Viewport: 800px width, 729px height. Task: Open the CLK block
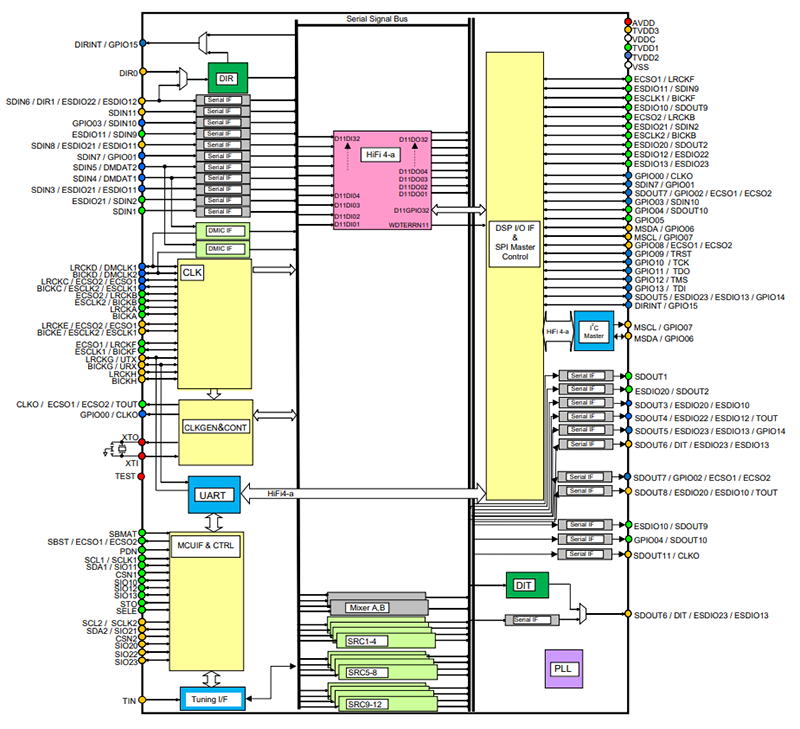coord(192,272)
